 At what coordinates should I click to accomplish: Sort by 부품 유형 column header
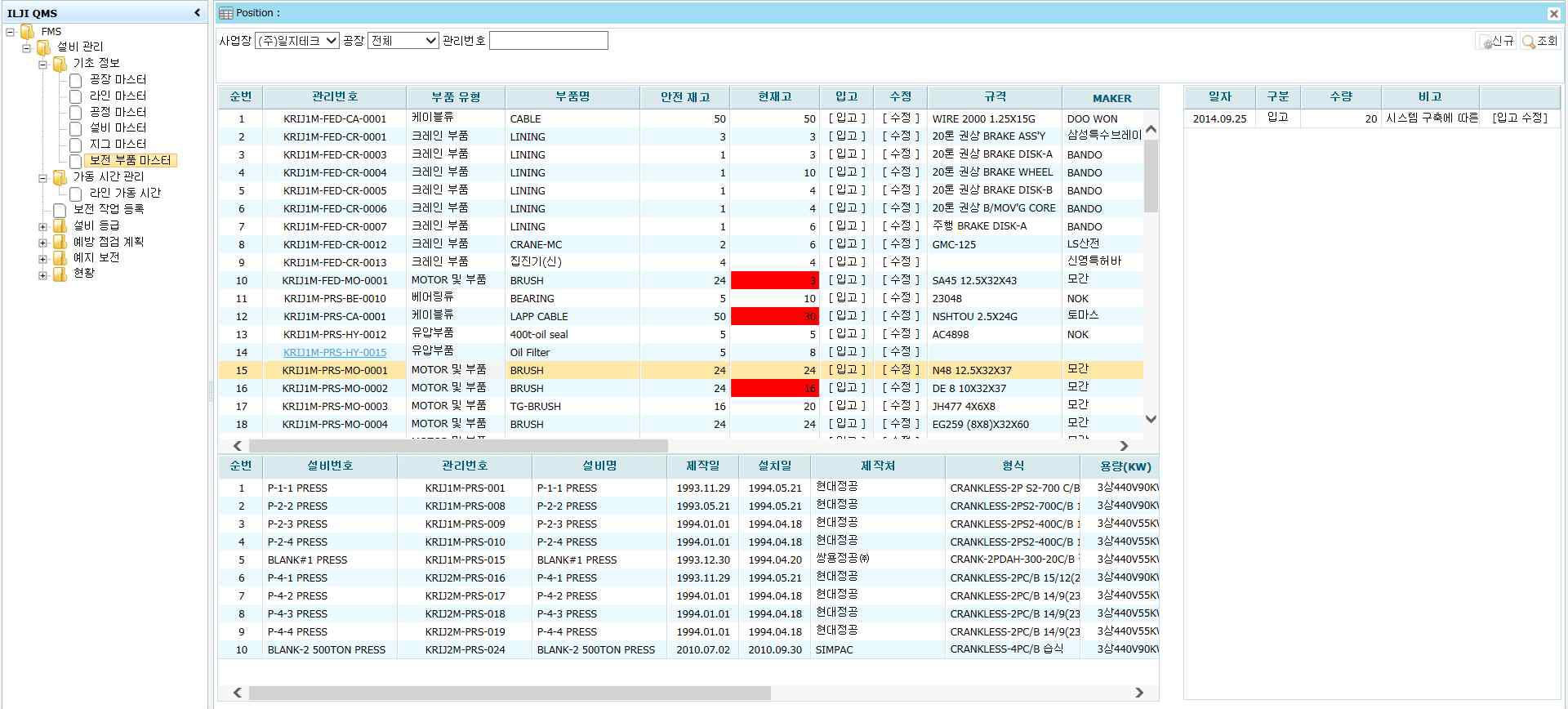click(456, 97)
